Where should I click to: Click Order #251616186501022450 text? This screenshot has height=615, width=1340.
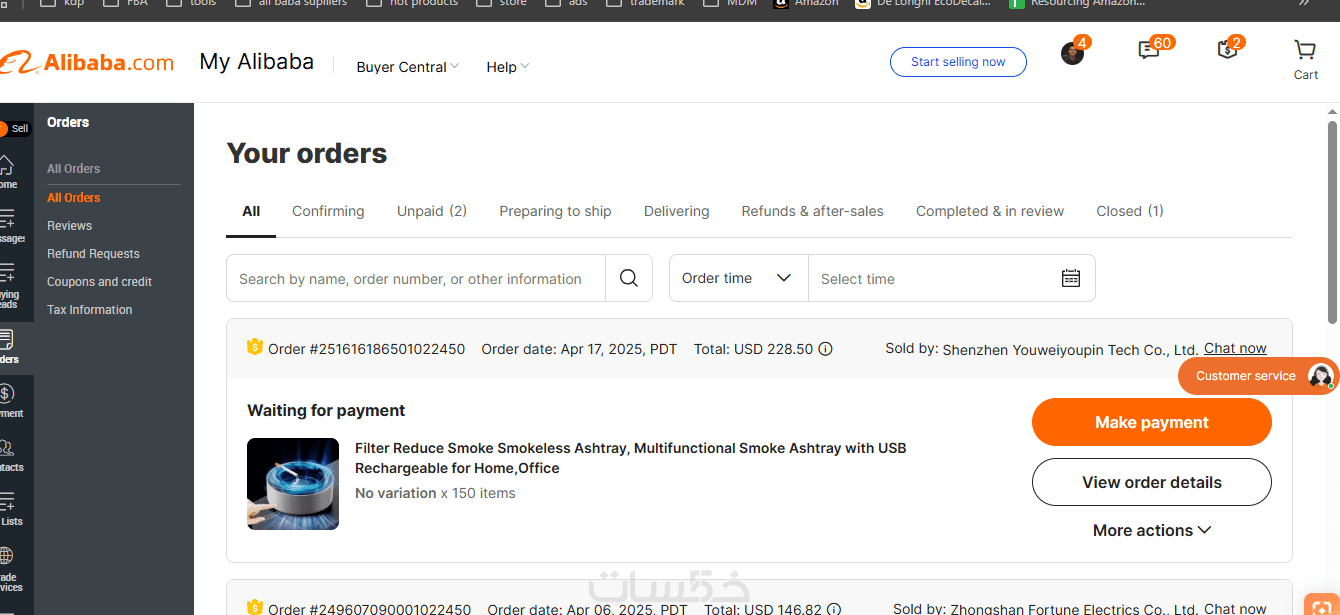coord(366,349)
